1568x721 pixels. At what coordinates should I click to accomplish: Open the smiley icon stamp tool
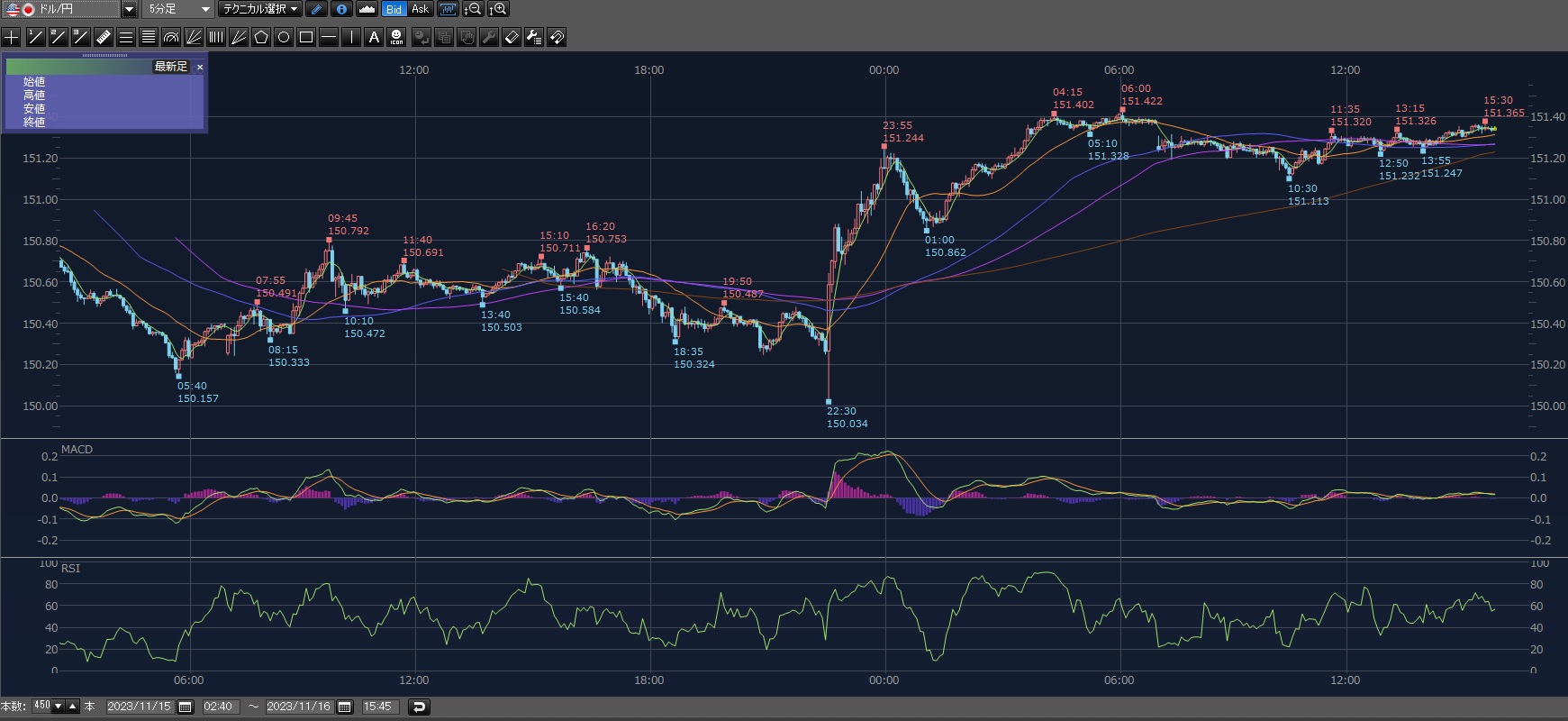pyautogui.click(x=396, y=37)
